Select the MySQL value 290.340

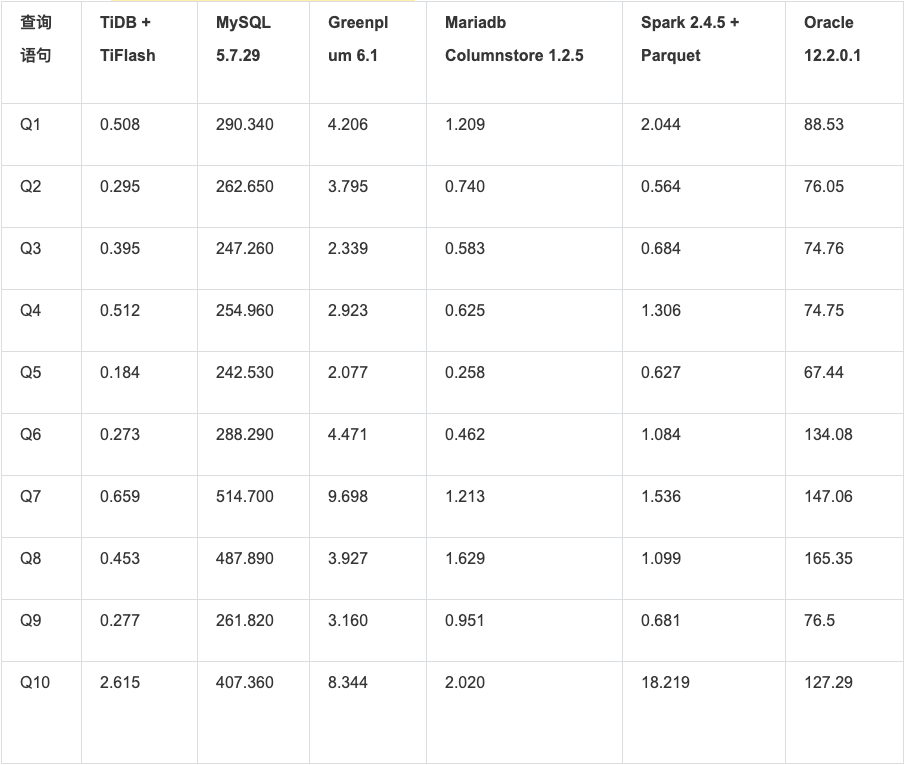pos(244,125)
